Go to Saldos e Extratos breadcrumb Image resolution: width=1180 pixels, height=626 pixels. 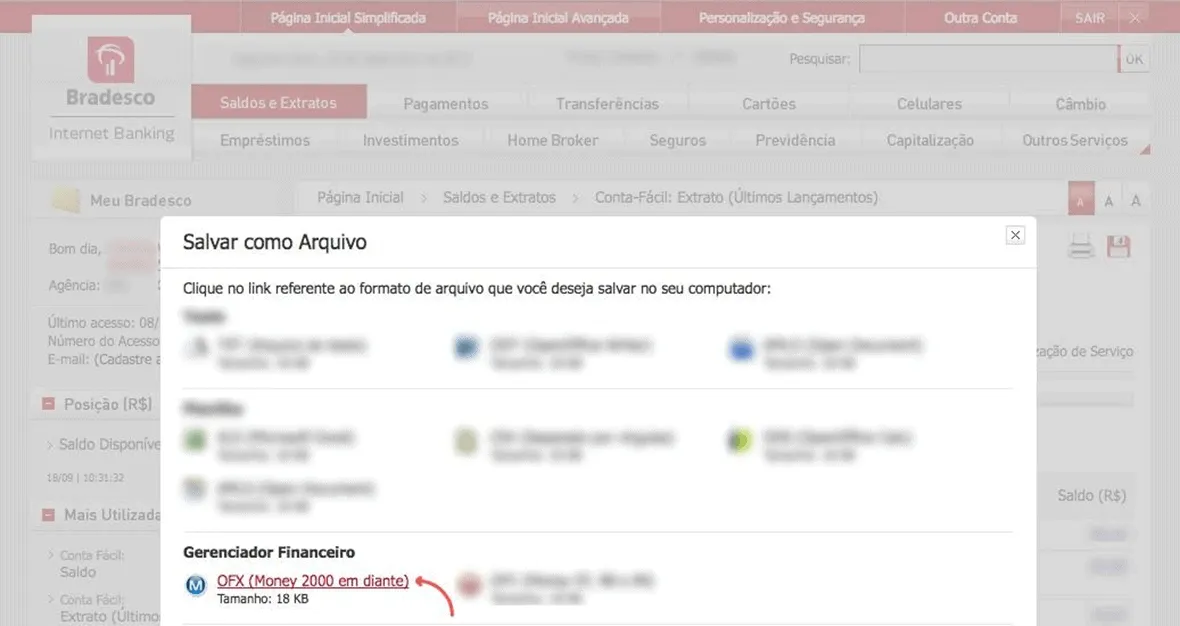pyautogui.click(x=499, y=197)
